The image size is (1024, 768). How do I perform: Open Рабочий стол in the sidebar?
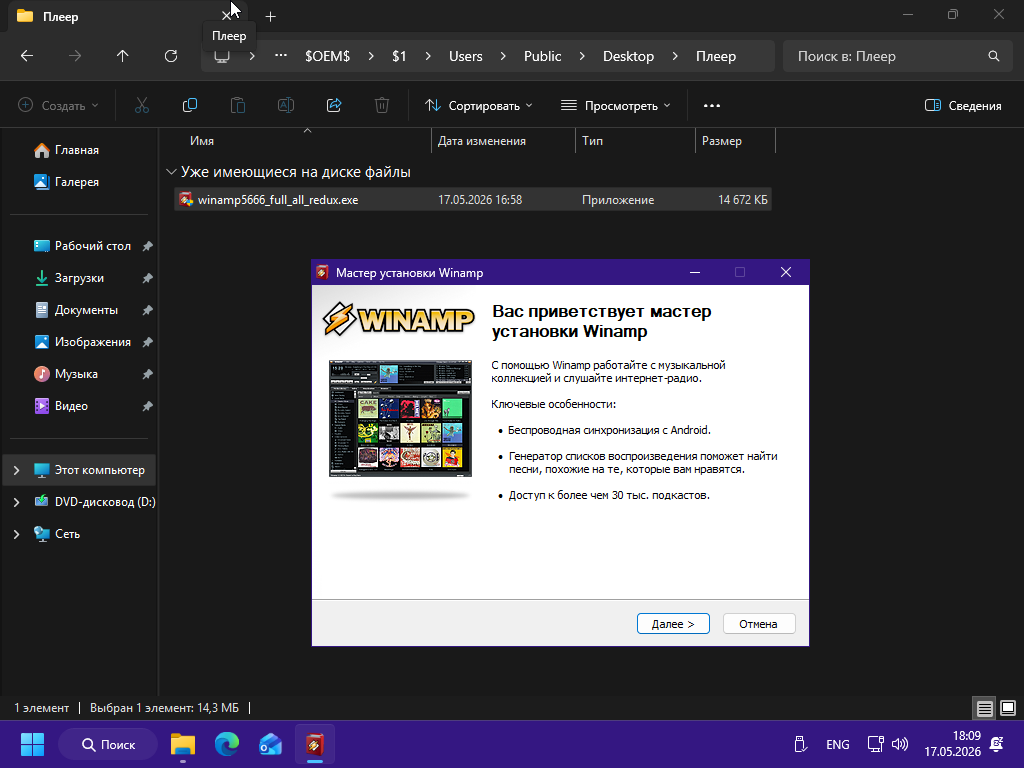[x=93, y=246]
